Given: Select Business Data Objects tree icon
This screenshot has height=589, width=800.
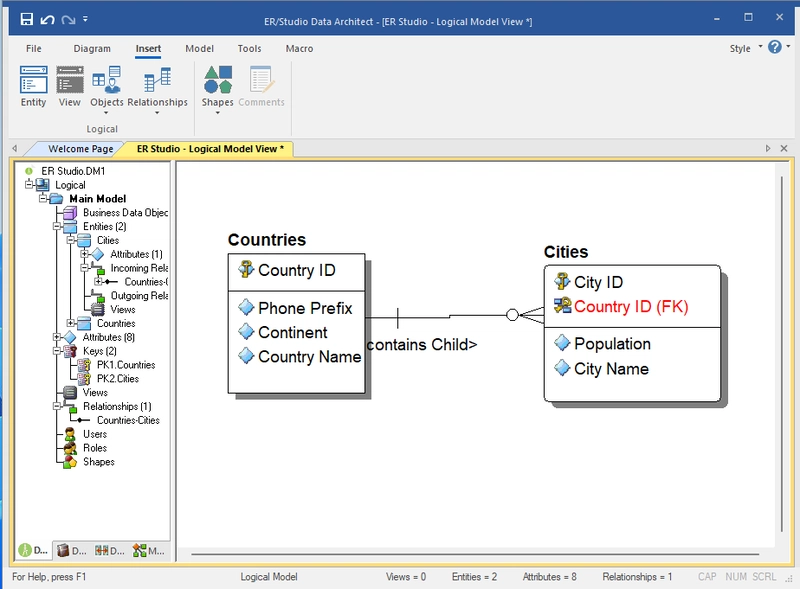Looking at the screenshot, I should pyautogui.click(x=70, y=212).
